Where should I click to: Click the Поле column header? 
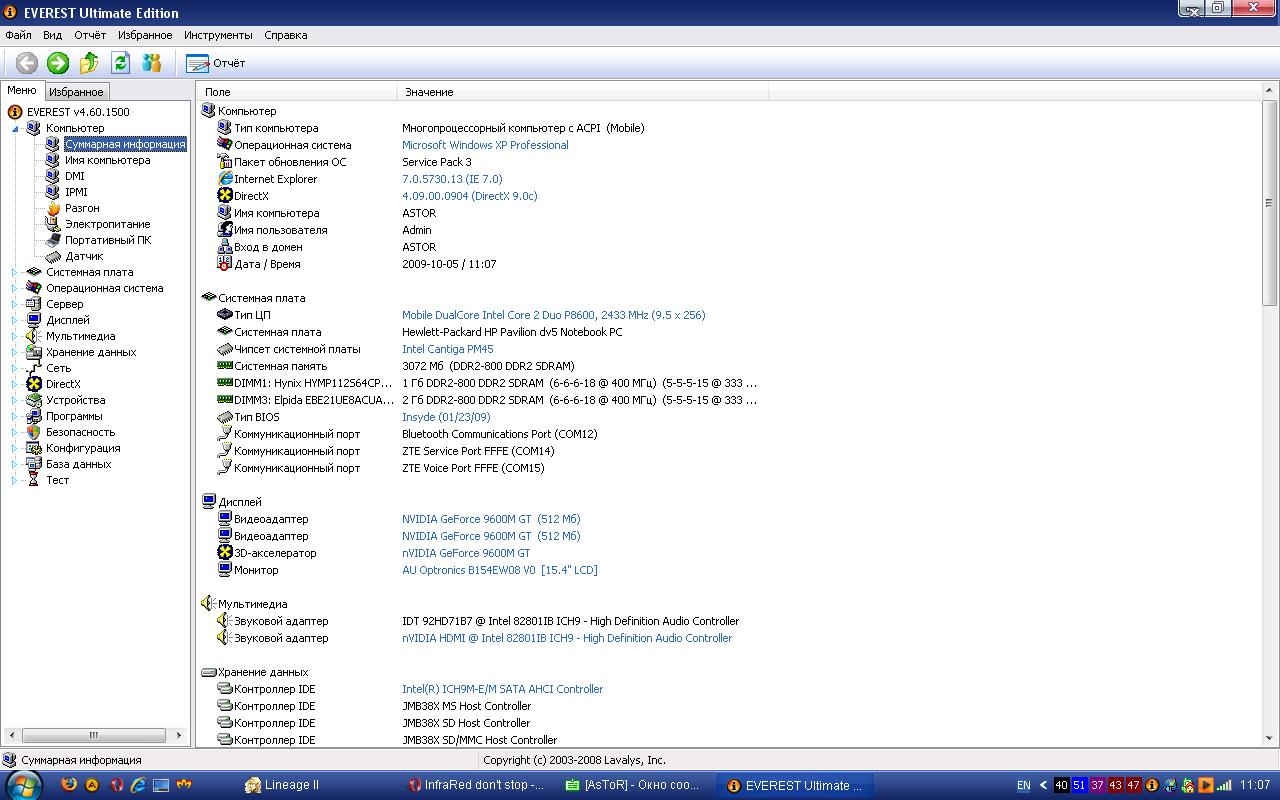point(297,92)
